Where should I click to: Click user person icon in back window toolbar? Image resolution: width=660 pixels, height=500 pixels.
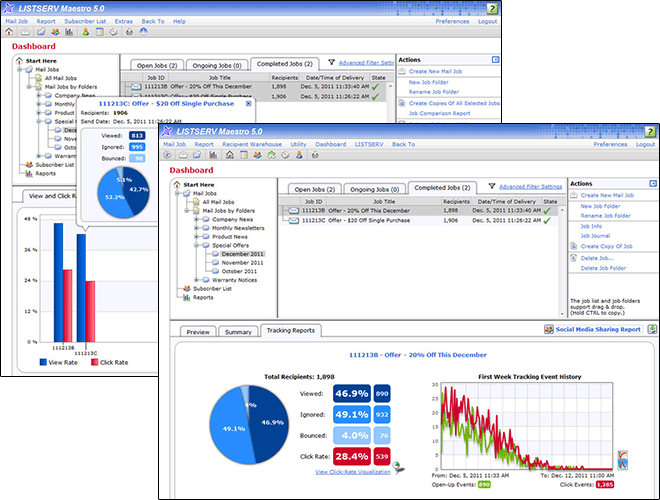click(85, 32)
